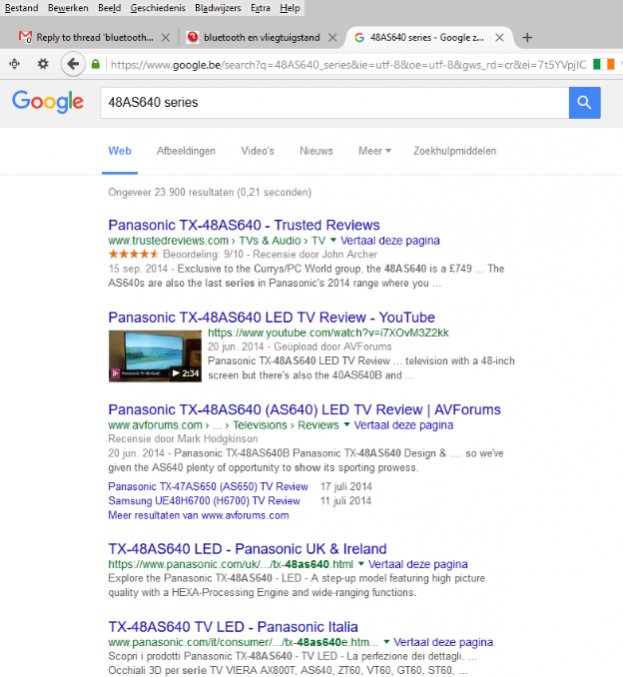Click the 'Ongeveer 23.900 resultaten' stats text
This screenshot has width=623, height=677.
click(x=210, y=192)
